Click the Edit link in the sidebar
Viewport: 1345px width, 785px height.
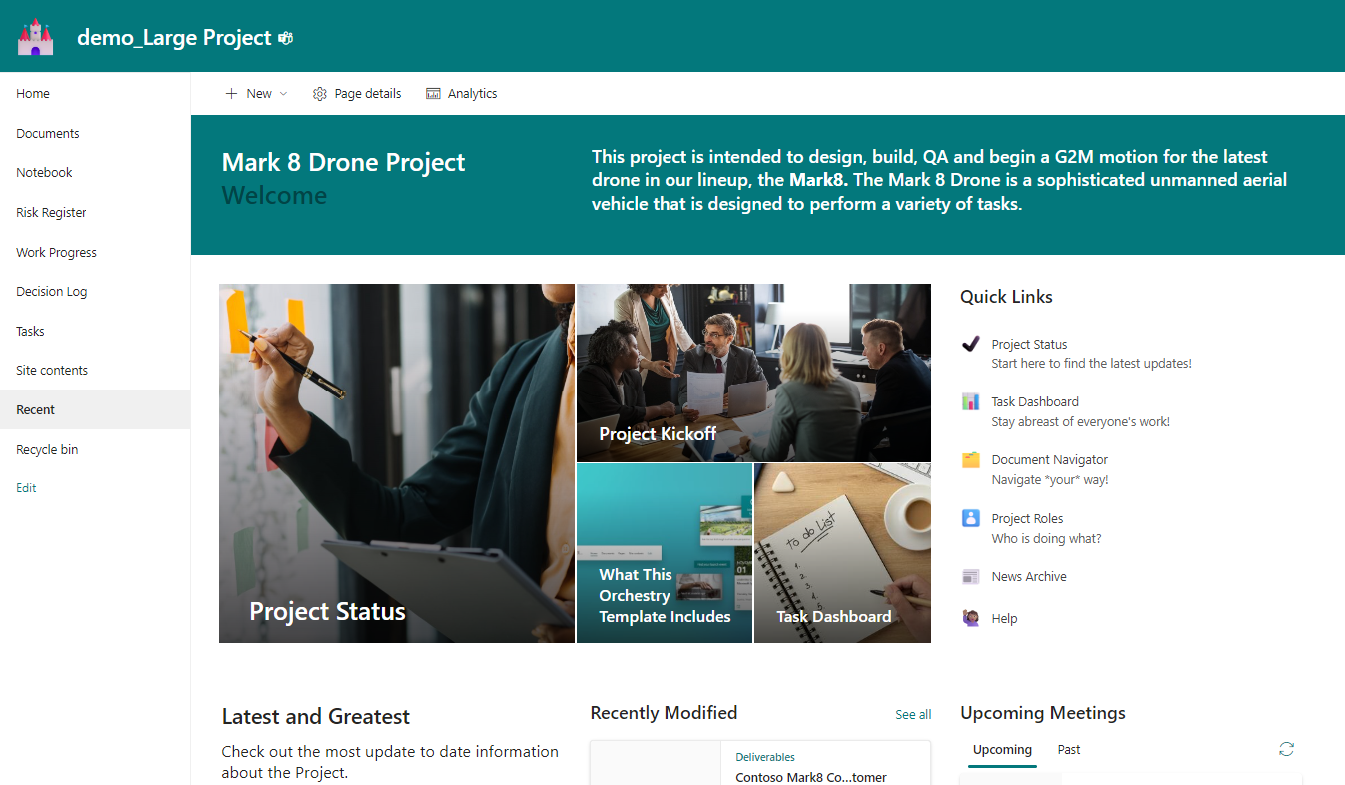(x=25, y=487)
